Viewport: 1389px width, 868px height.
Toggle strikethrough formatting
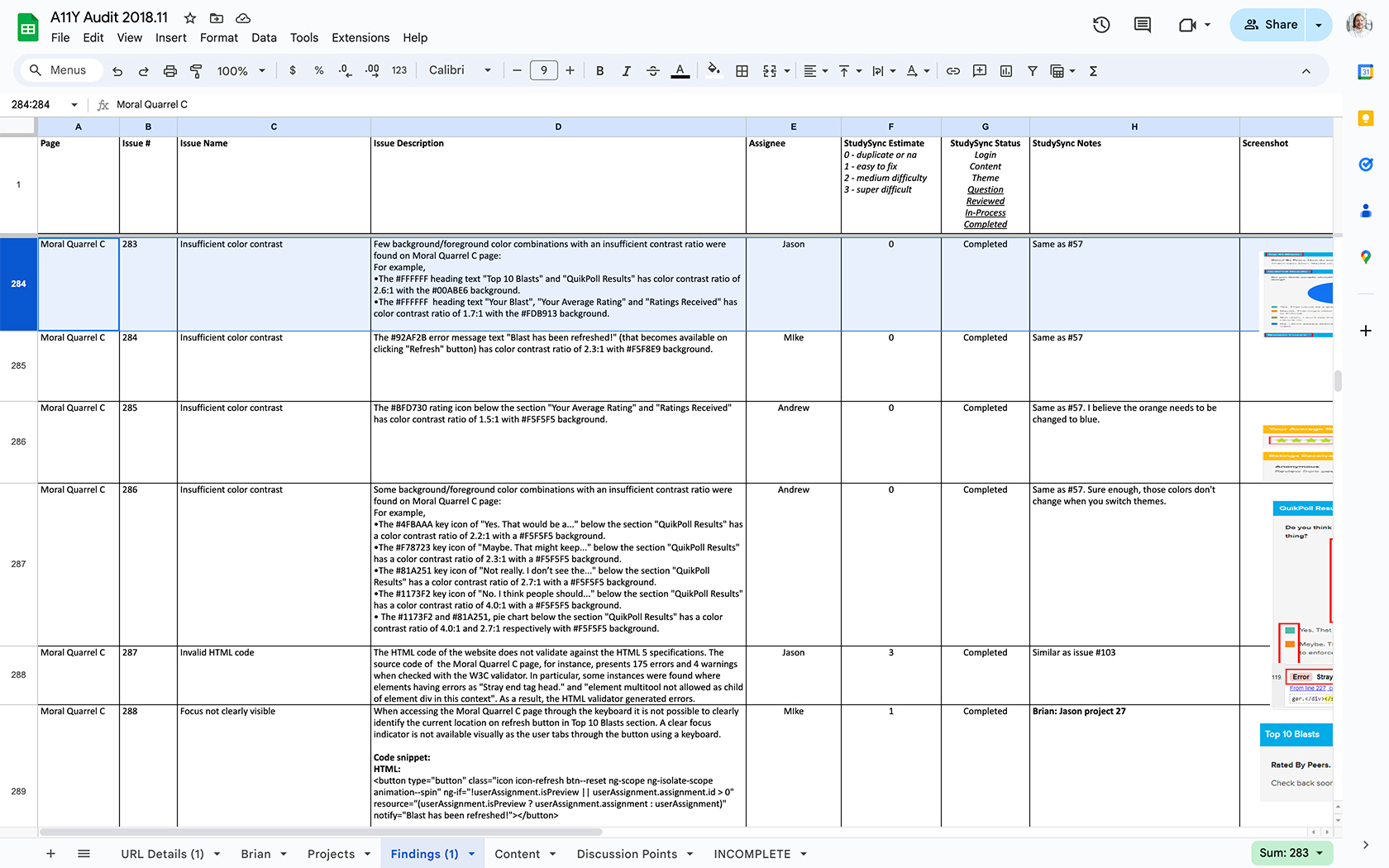[x=653, y=71]
